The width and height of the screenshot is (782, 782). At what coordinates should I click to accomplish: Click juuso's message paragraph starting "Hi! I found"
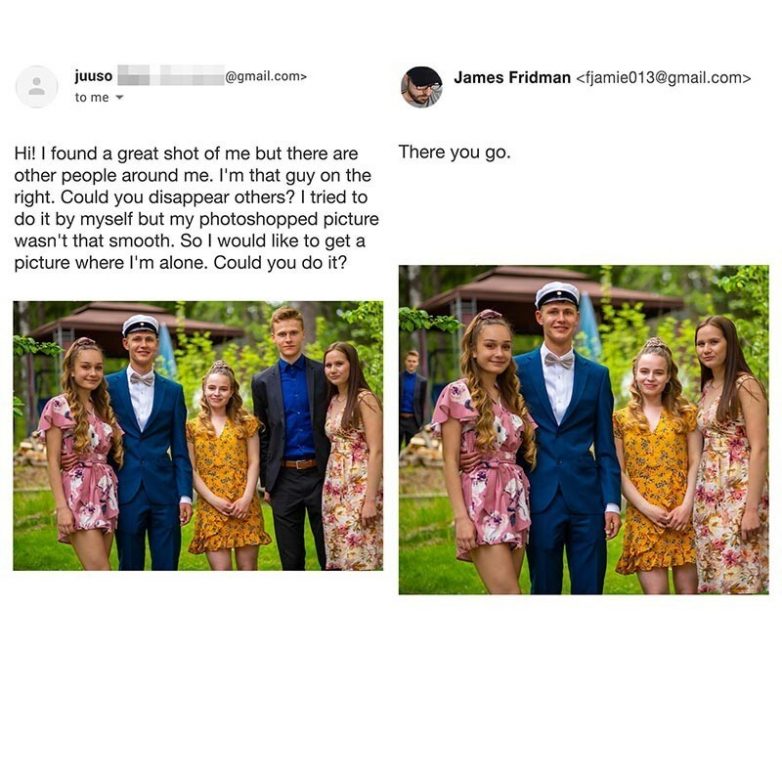(196, 208)
